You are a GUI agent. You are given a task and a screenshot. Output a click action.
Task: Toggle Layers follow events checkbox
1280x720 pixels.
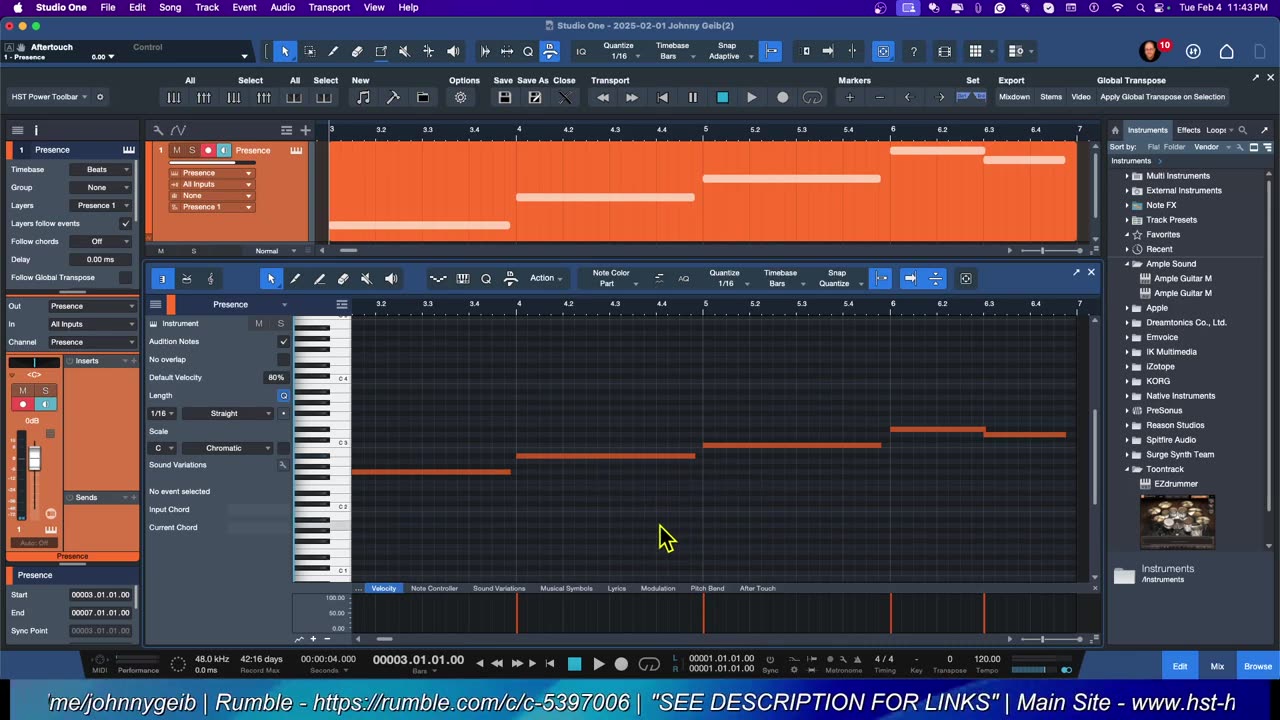125,223
